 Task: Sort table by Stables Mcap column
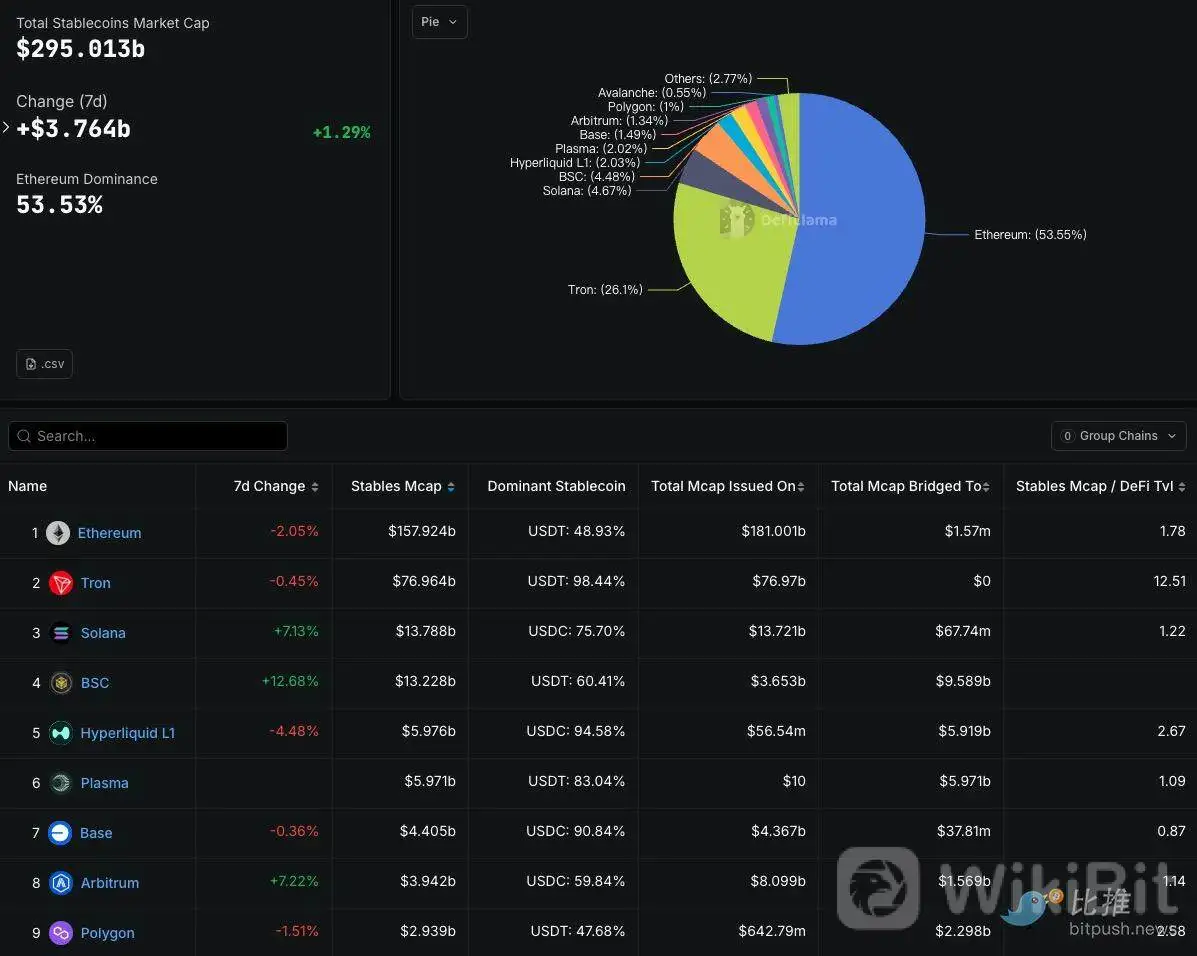click(x=403, y=487)
